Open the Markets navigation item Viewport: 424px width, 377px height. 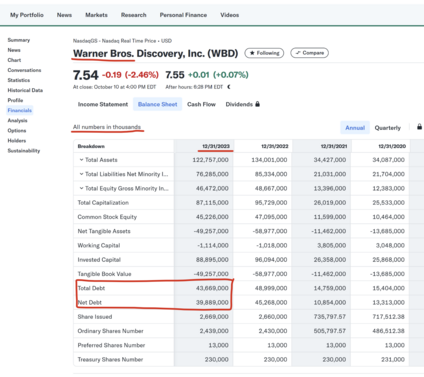pyautogui.click(x=96, y=15)
